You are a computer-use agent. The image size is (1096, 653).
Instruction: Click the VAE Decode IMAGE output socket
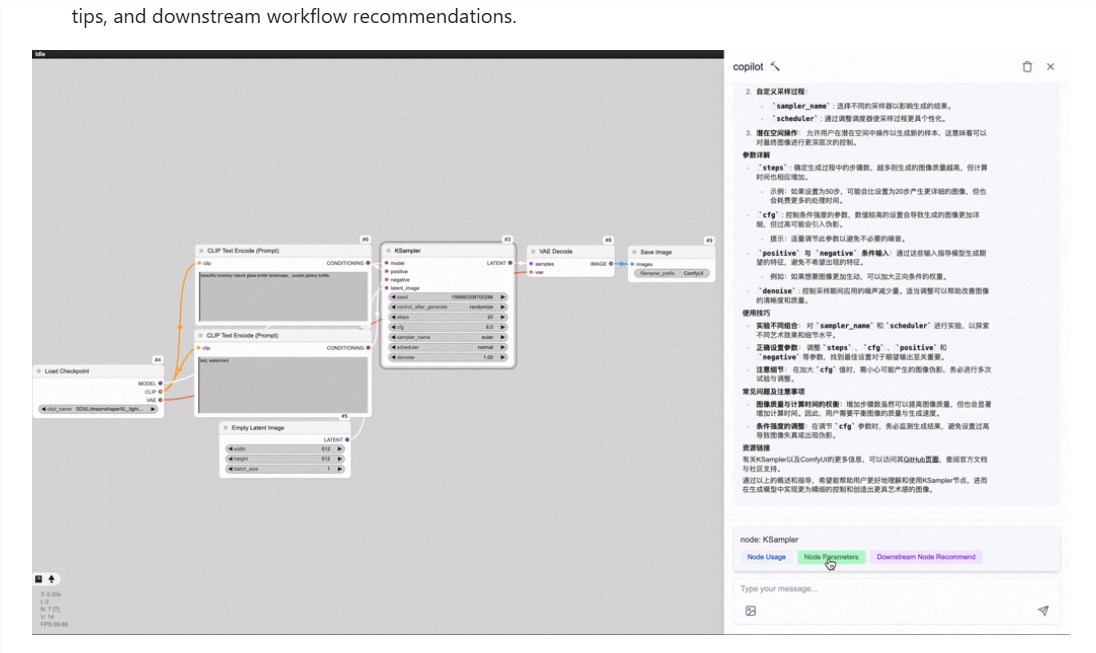[x=611, y=264]
